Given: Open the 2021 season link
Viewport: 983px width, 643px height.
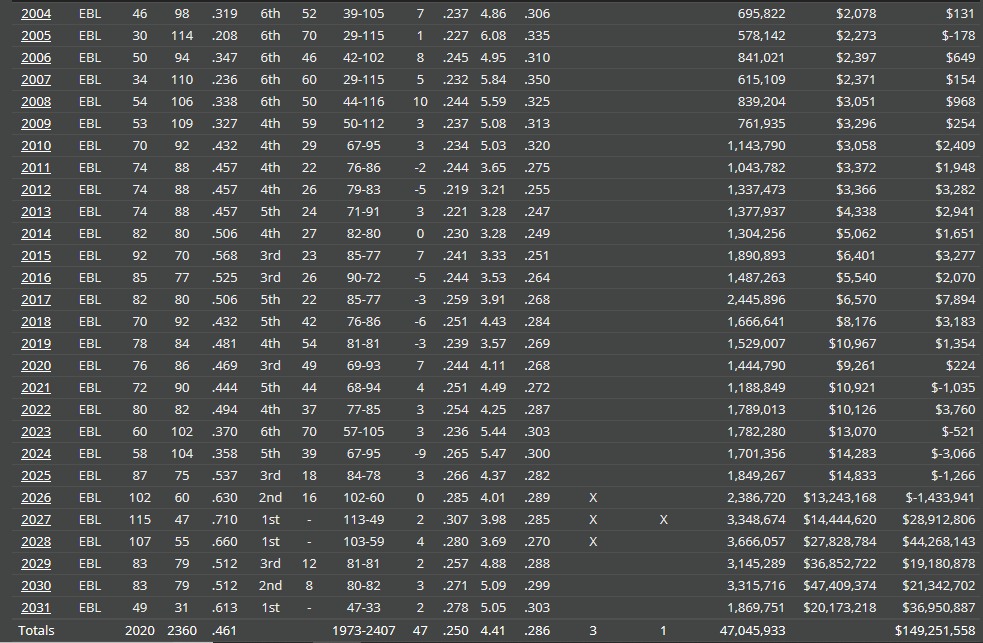Looking at the screenshot, I should pos(36,387).
